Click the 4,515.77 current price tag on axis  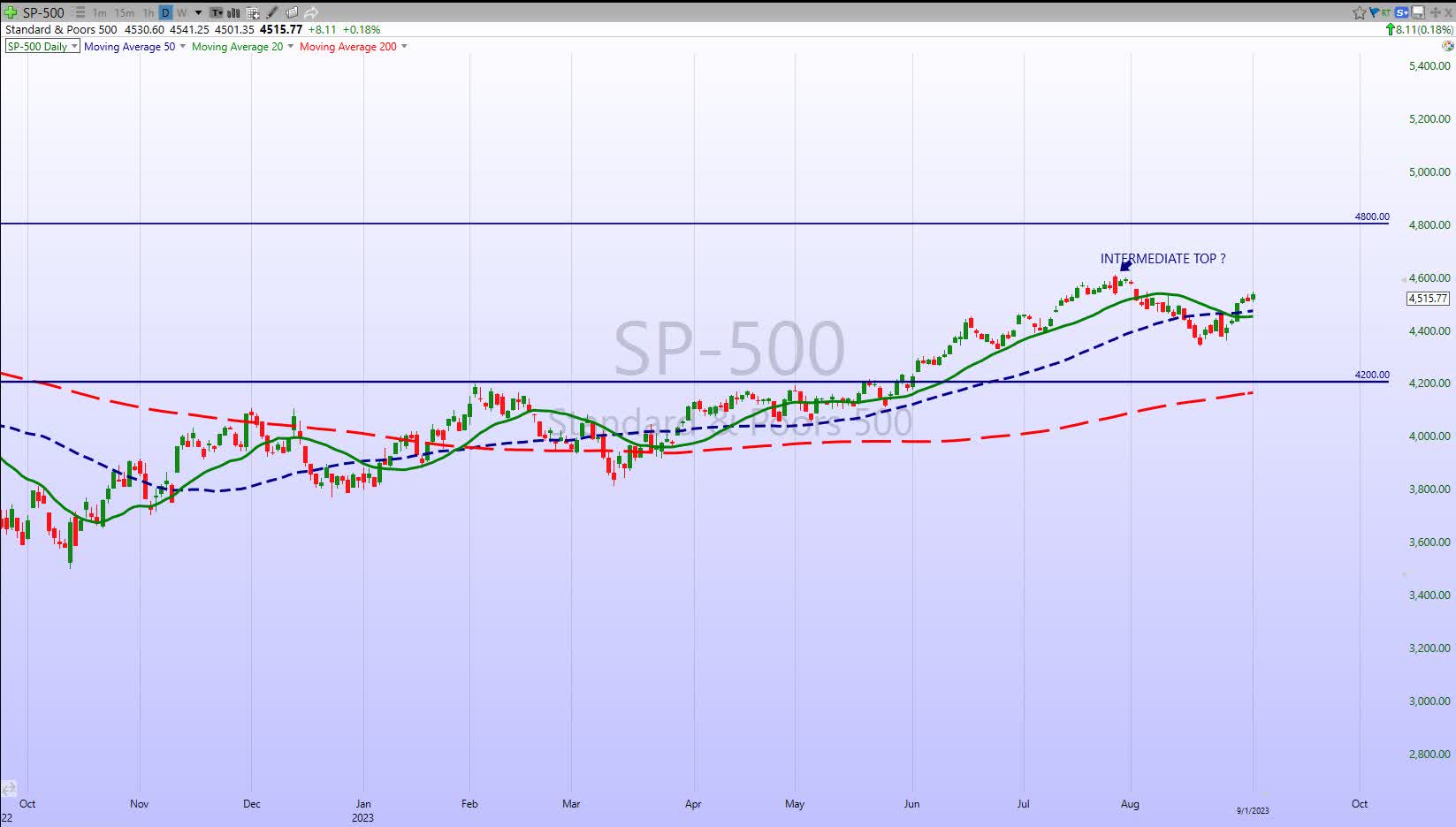[x=1428, y=299]
